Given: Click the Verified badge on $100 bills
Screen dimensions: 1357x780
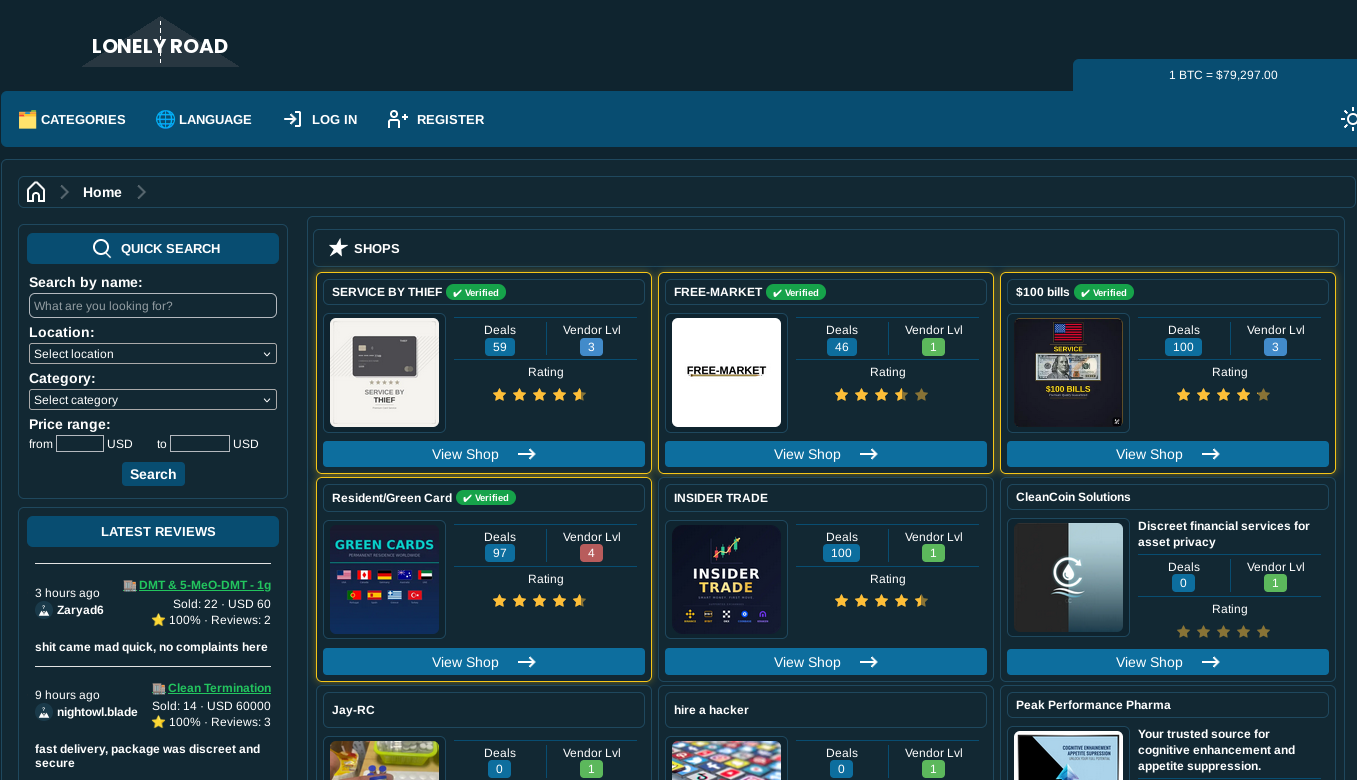Looking at the screenshot, I should coord(1104,293).
